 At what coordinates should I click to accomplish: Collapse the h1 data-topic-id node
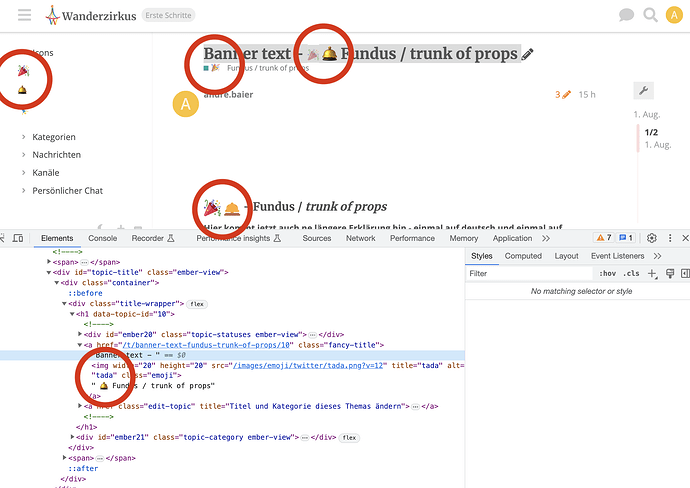pyautogui.click(x=72, y=314)
